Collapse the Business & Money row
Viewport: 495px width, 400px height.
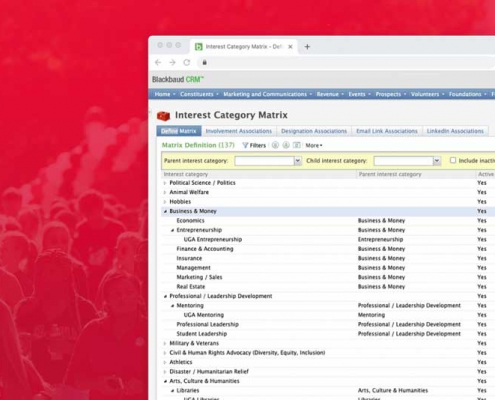(x=165, y=211)
